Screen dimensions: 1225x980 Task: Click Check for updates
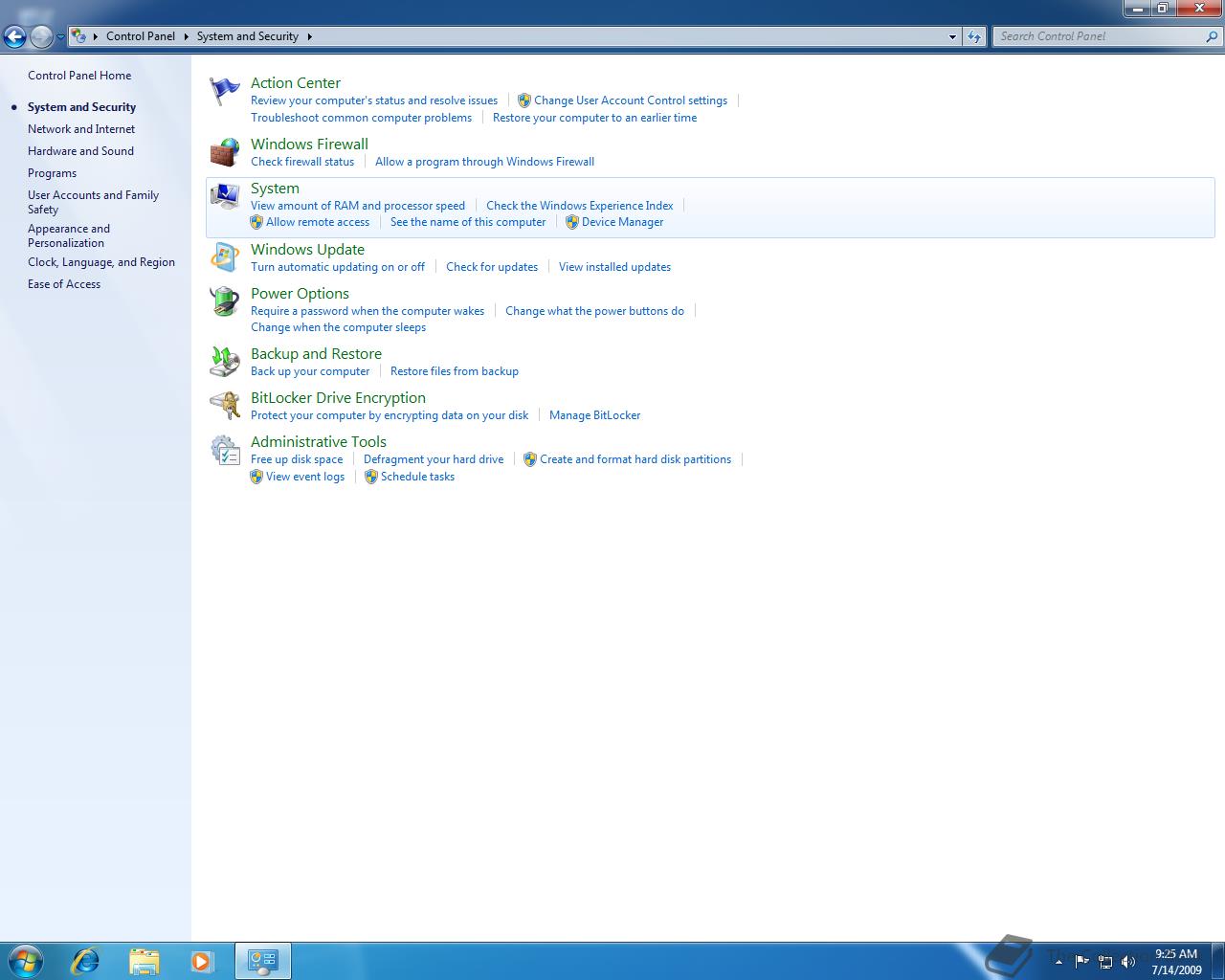(492, 267)
